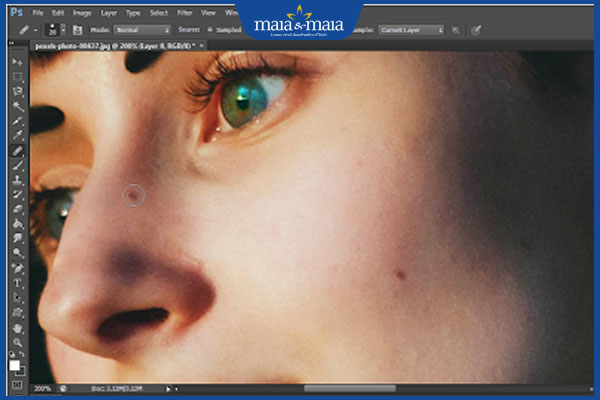Select the Eyedropper tool
This screenshot has height=400, width=600.
tap(17, 135)
